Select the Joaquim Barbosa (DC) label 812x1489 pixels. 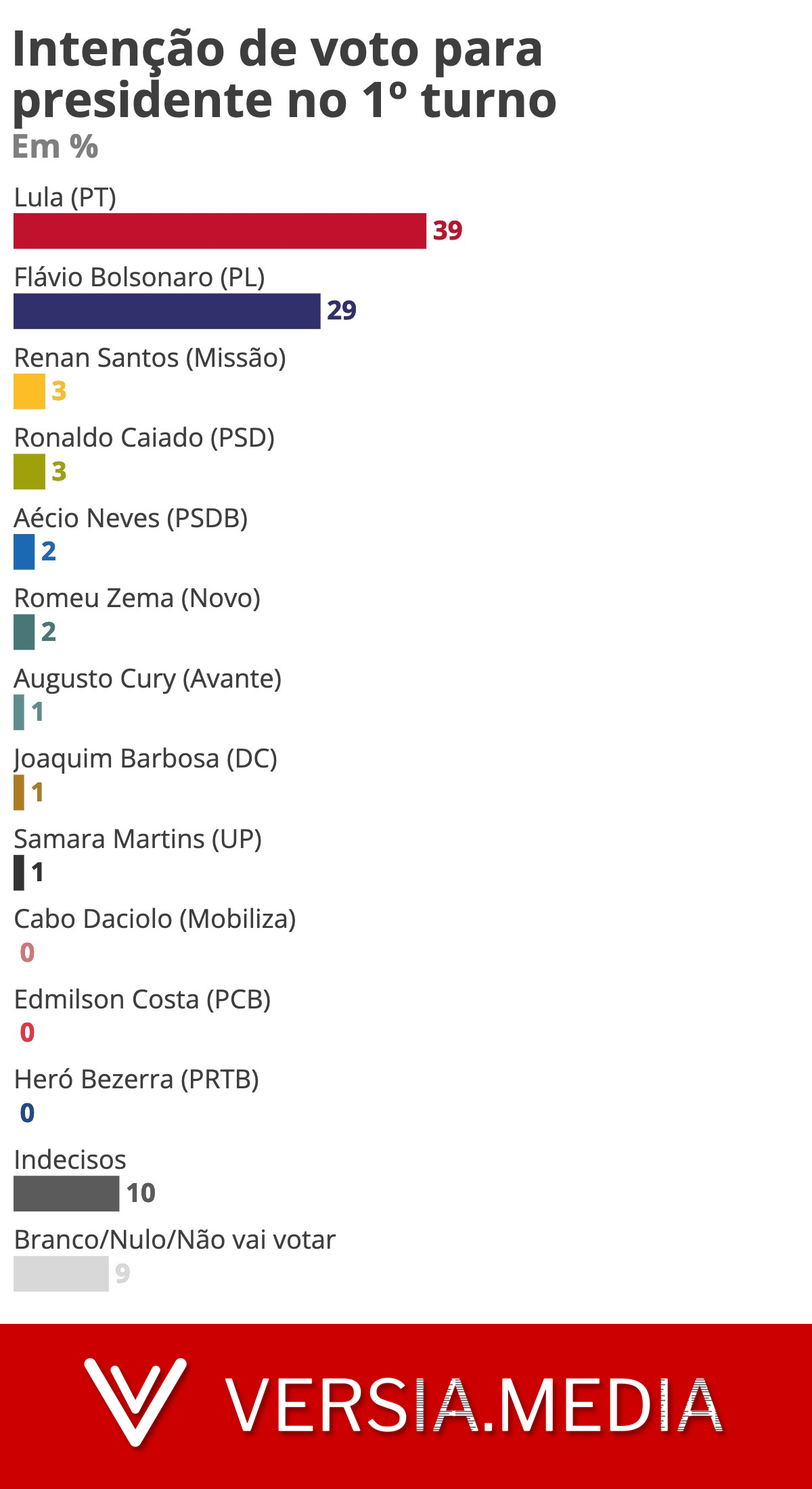pos(145,759)
